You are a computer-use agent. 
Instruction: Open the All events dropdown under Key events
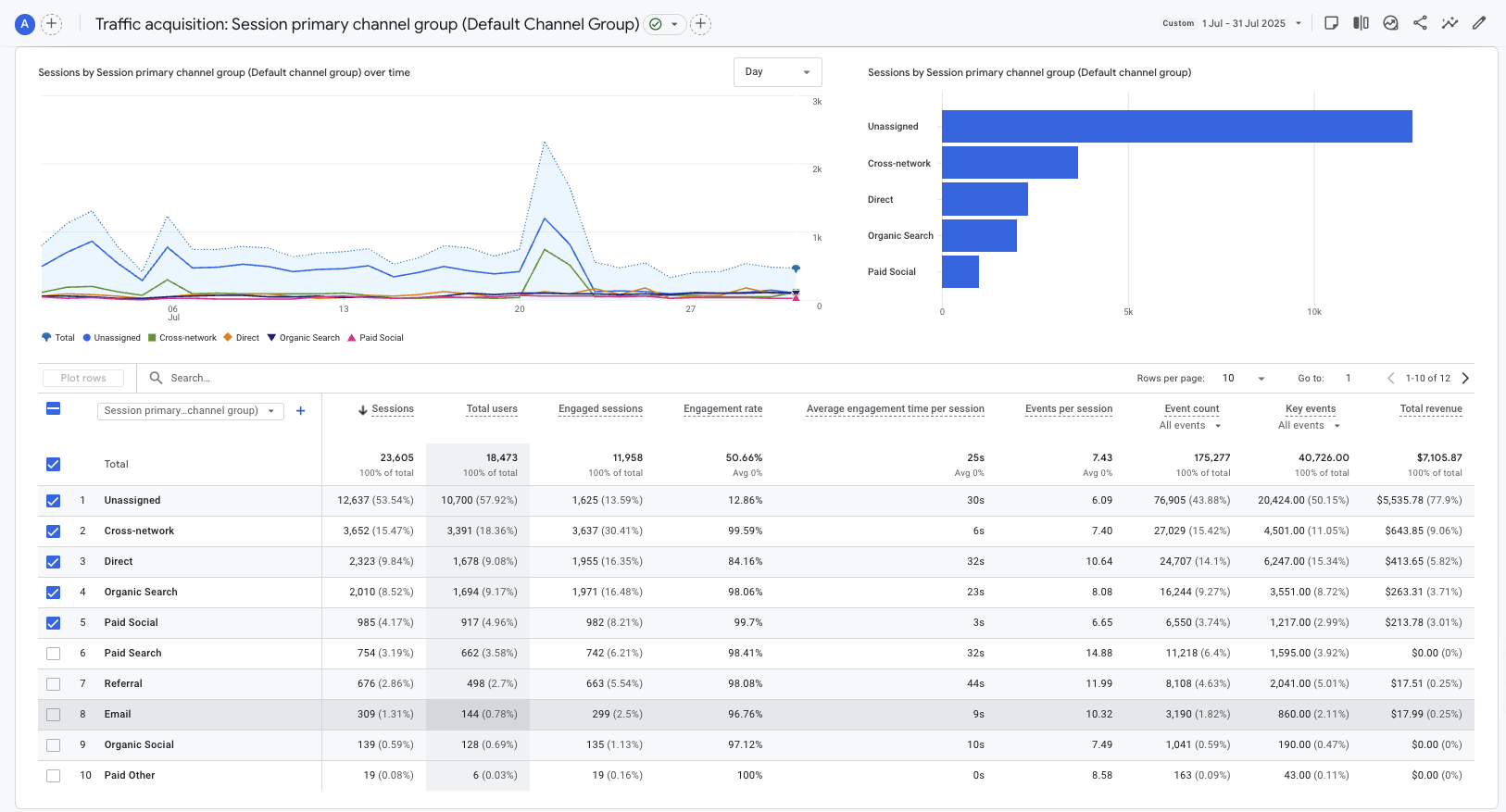1310,426
